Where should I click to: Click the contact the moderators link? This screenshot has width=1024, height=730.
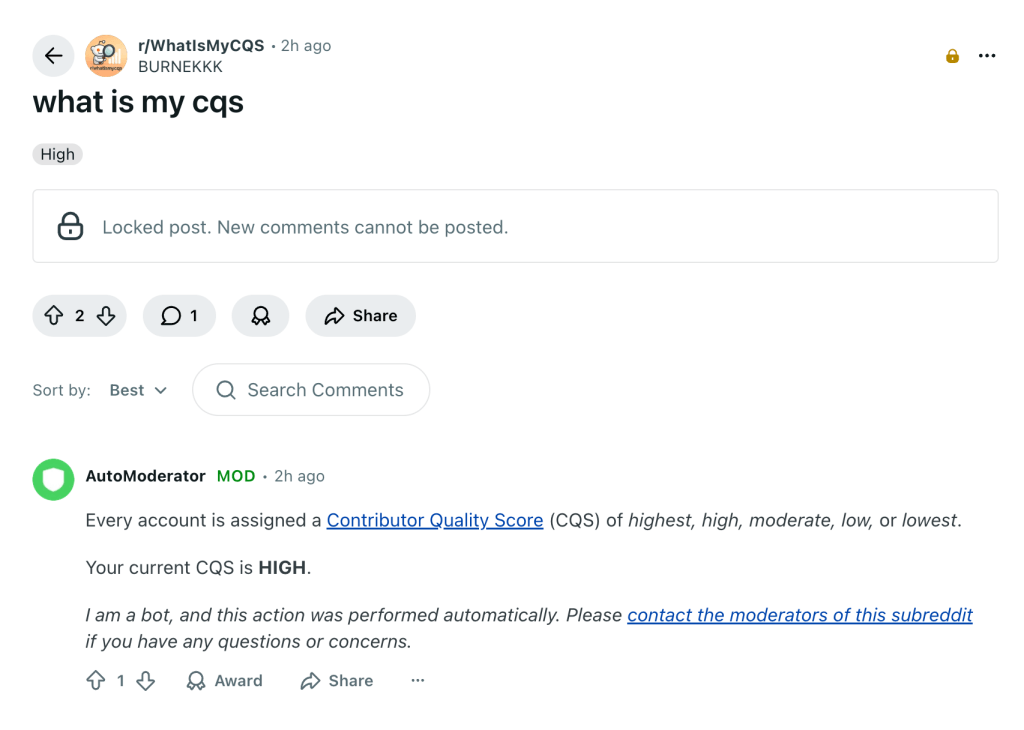(799, 615)
